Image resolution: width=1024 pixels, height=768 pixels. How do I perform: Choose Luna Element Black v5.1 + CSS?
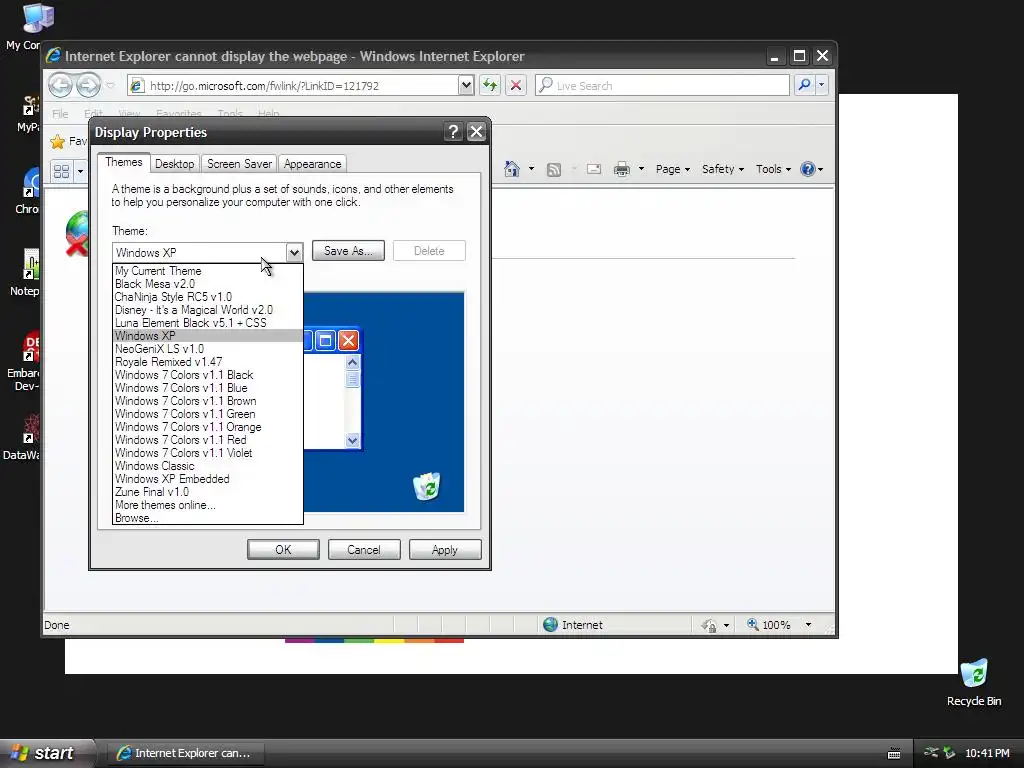pyautogui.click(x=208, y=323)
